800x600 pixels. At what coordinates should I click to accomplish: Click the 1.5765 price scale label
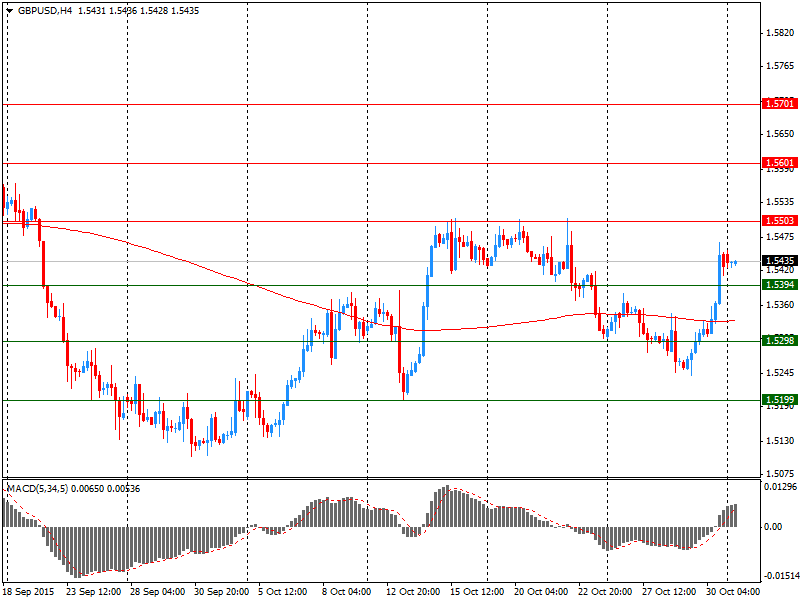coord(781,66)
